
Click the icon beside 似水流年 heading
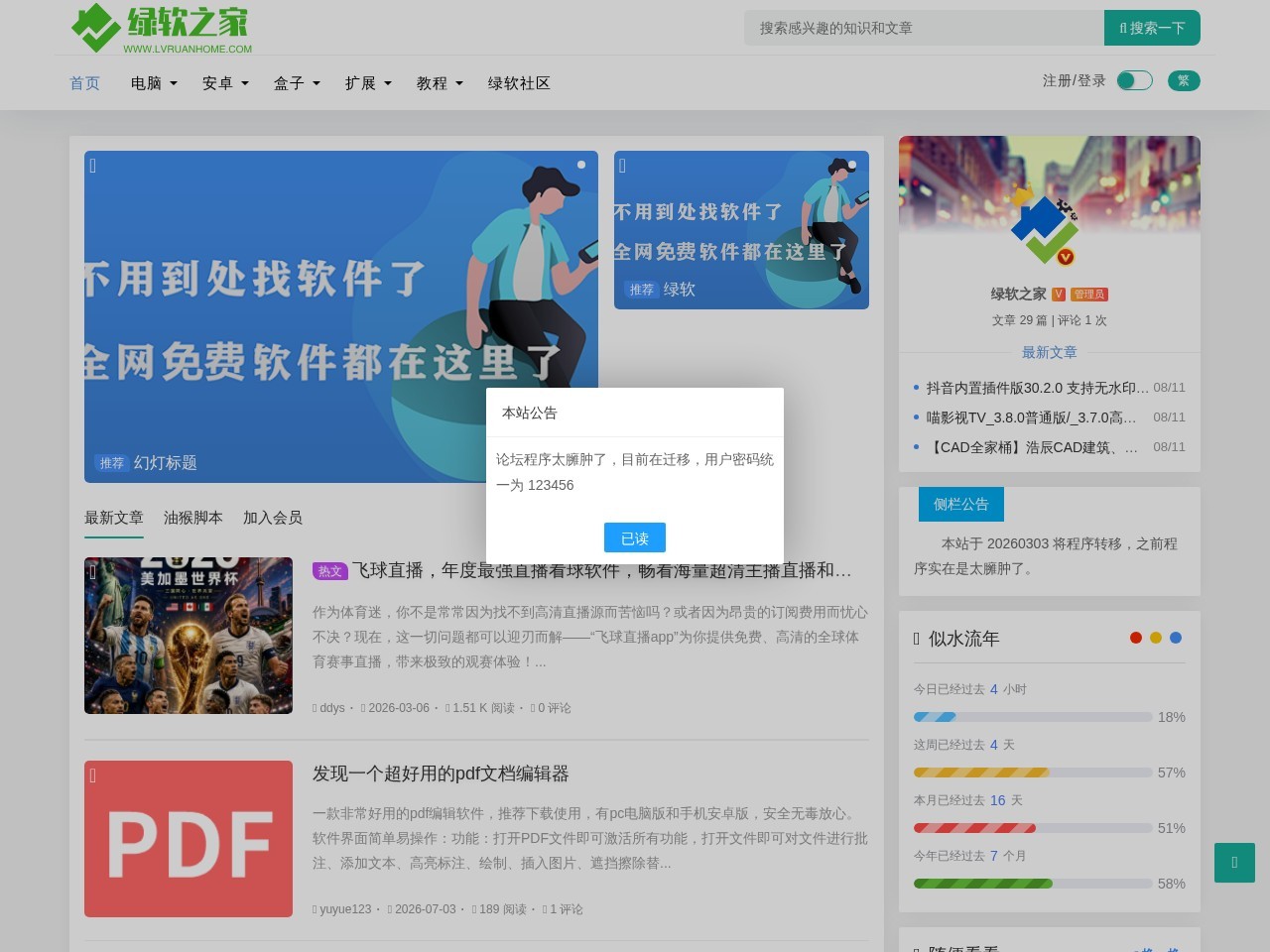(917, 639)
